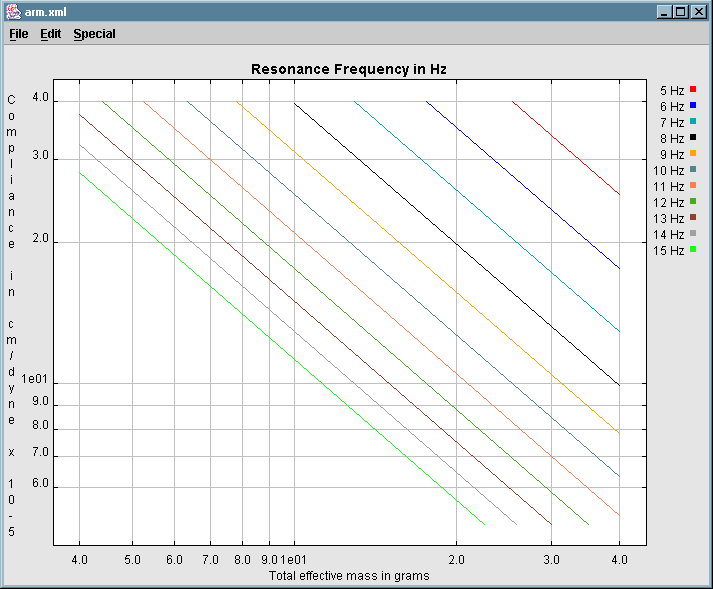Click the green 12 Hz legend swatch

point(693,201)
